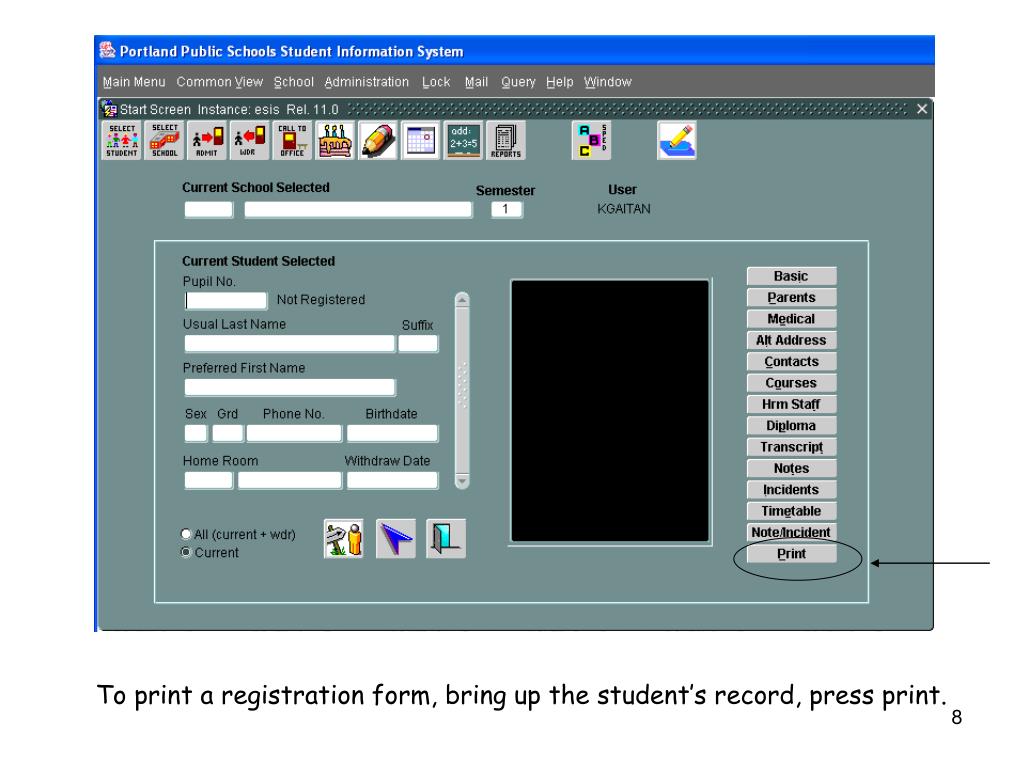Click the Notes button
Screen dimensions: 1024x768
click(792, 468)
